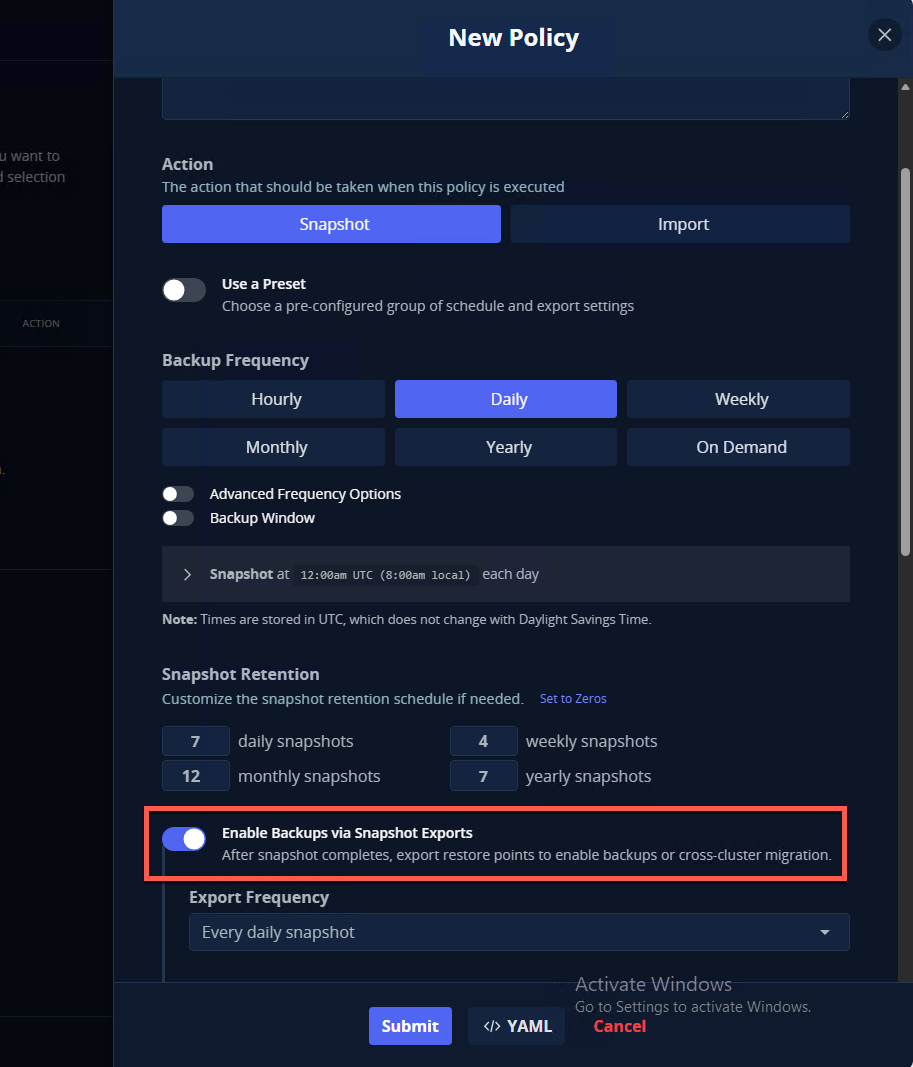Submit the new policy
913x1067 pixels.
[410, 1026]
